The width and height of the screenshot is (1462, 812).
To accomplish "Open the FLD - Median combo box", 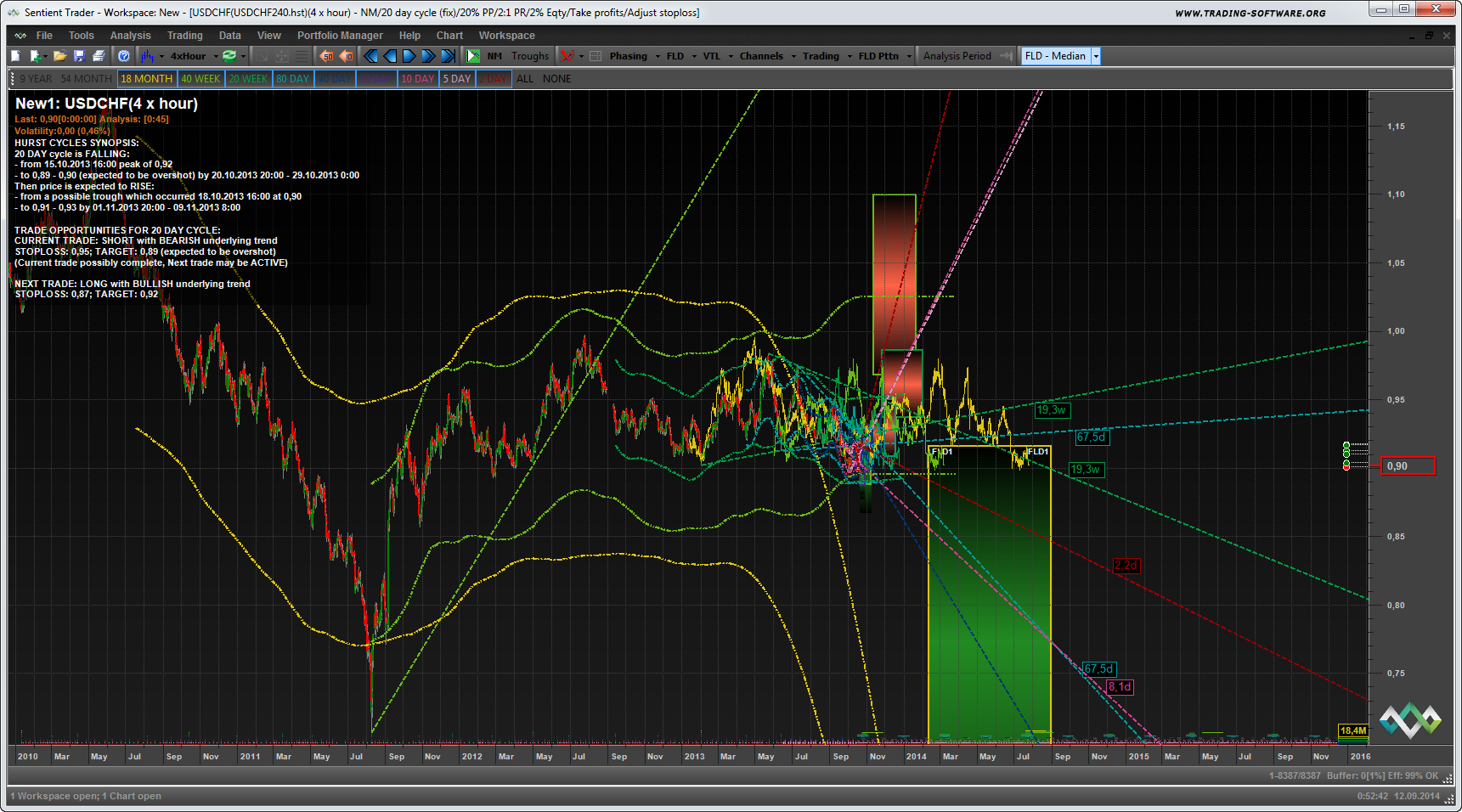I will coord(1060,56).
